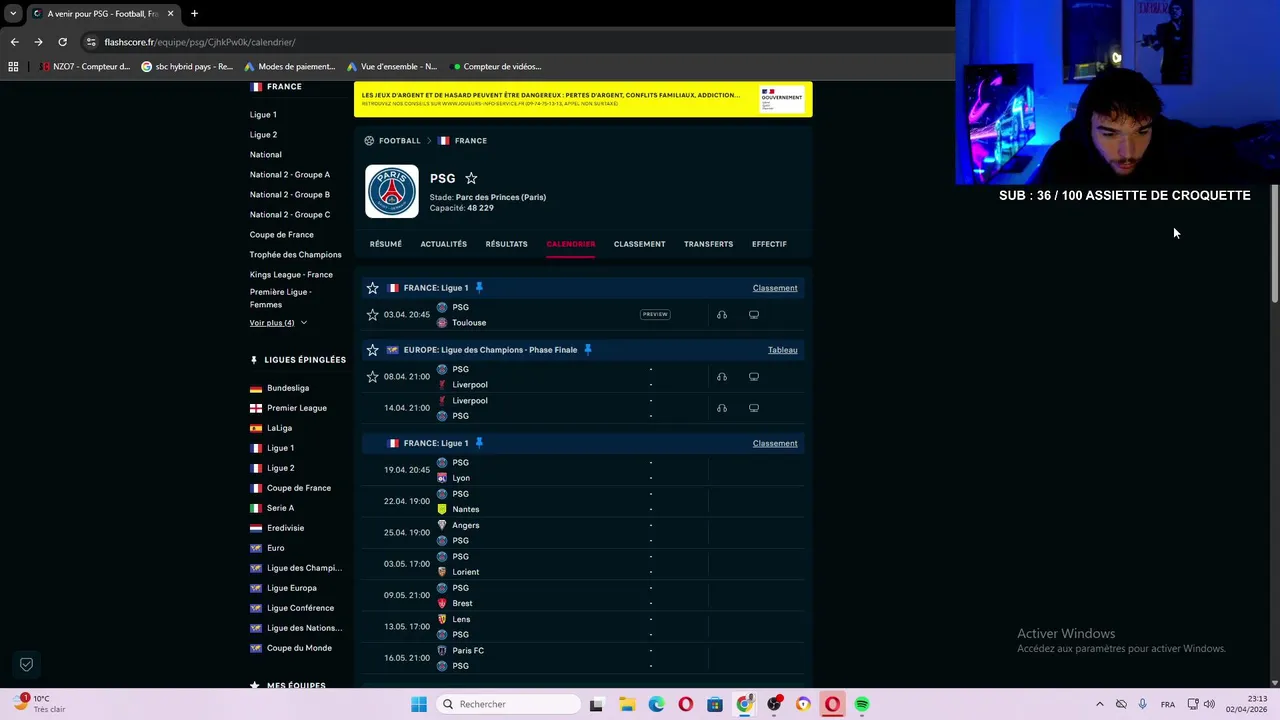Screen dimensions: 1280x720
Task: Star the France Ligue 1 top league header
Action: click(373, 288)
